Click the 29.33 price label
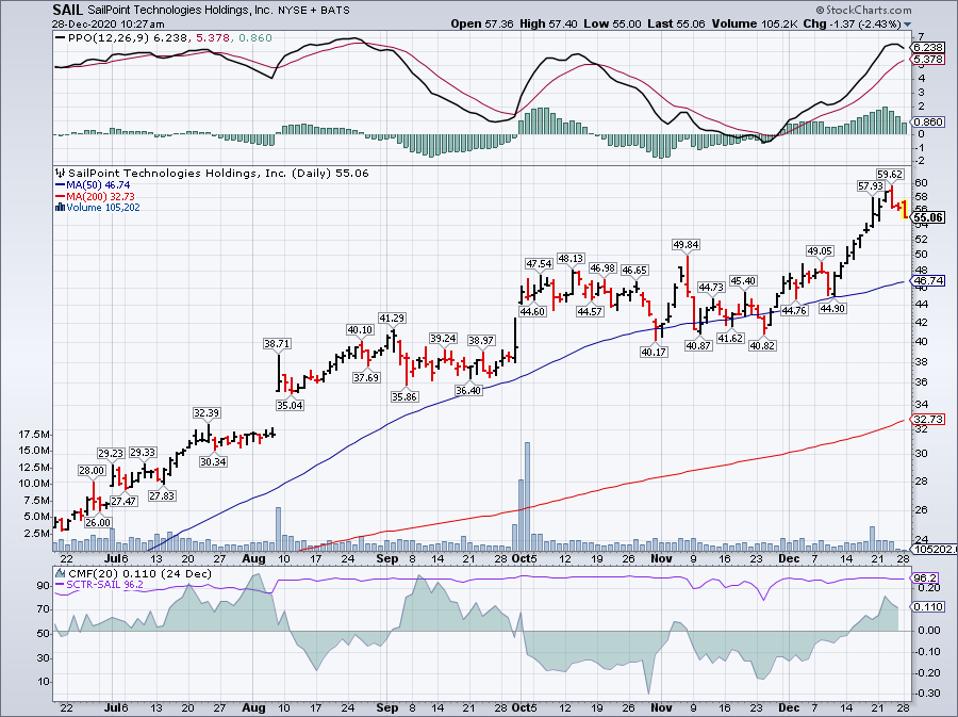Screen dimensions: 958x717 (x=142, y=453)
